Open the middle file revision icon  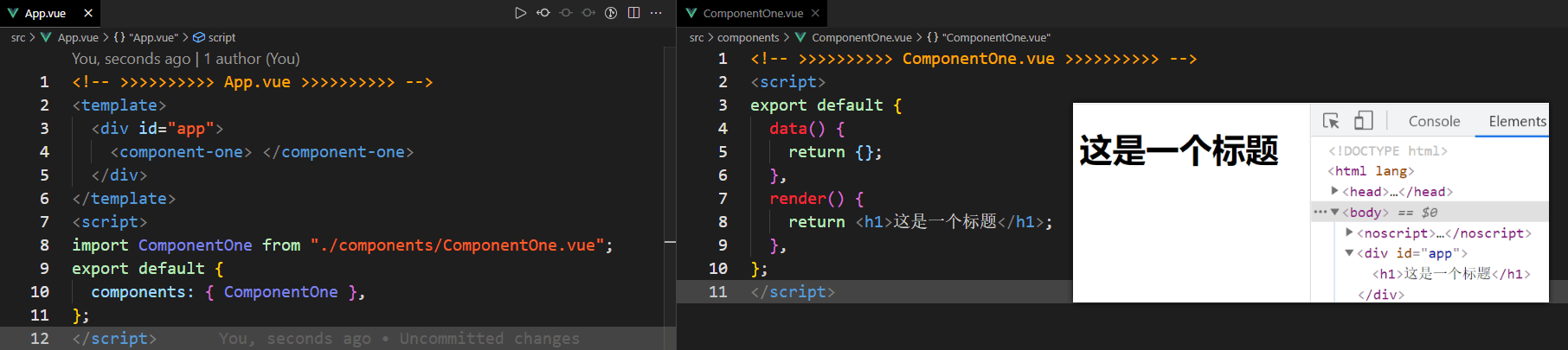[566, 13]
